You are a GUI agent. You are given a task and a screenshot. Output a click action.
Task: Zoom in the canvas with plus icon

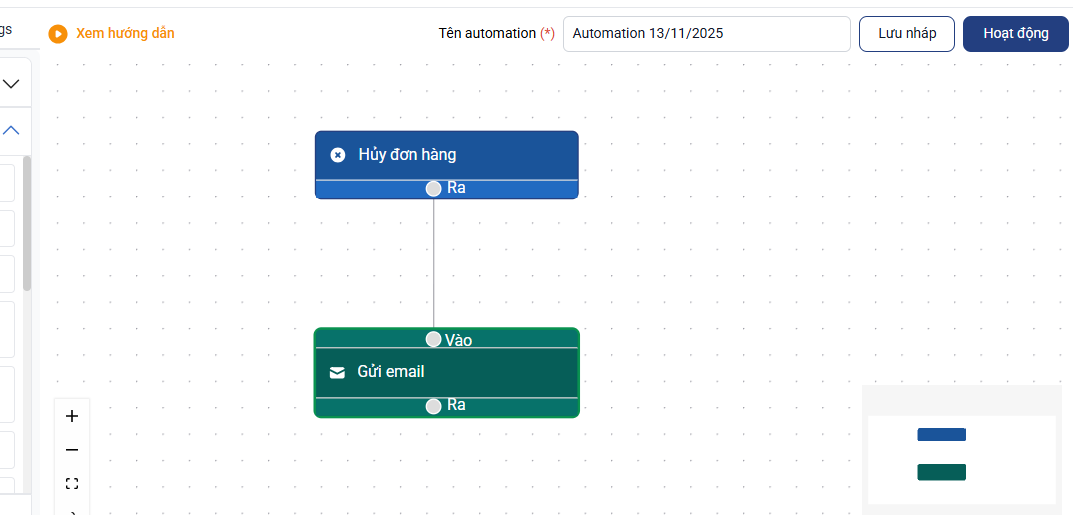71,416
